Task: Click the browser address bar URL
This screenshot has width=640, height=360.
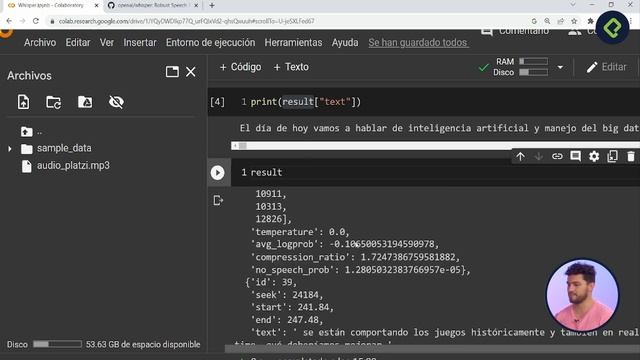Action: [187, 21]
